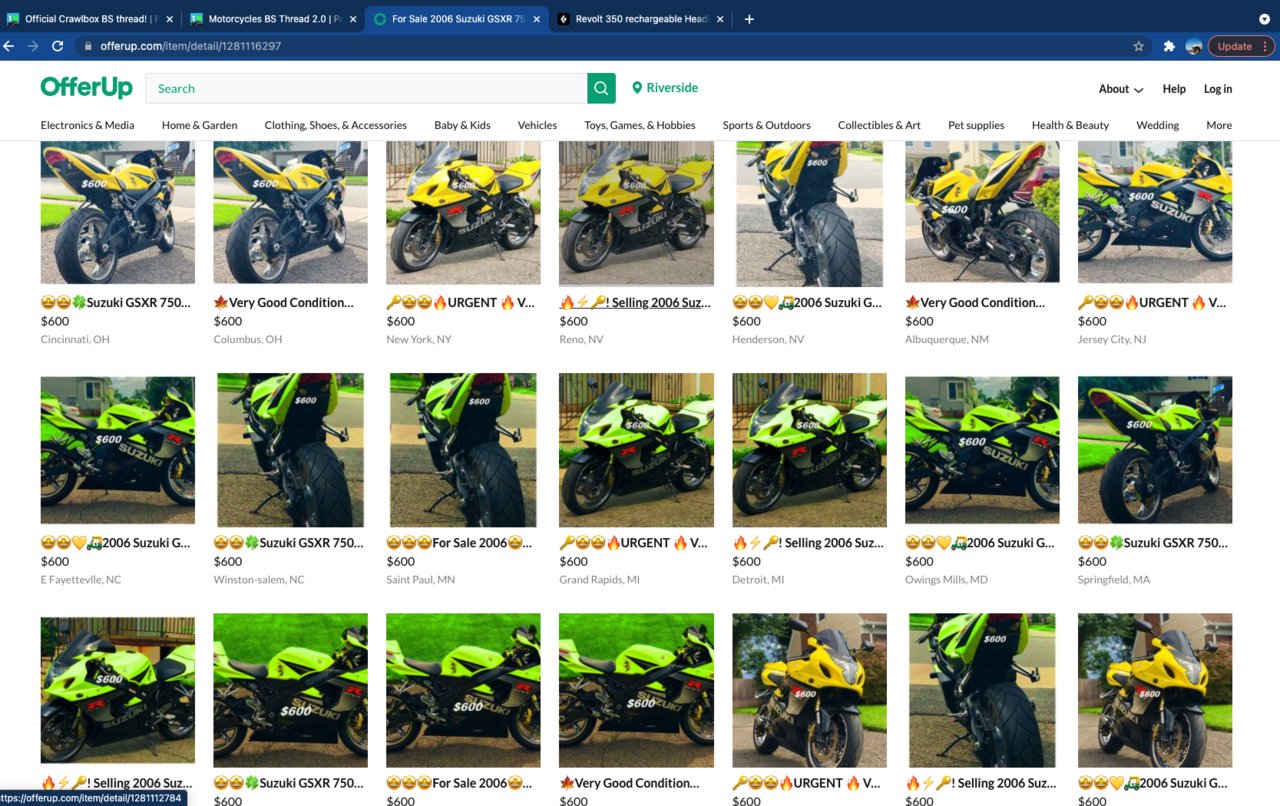The width and height of the screenshot is (1280, 806).
Task: Focus the OfferUp search field
Action: pos(366,88)
